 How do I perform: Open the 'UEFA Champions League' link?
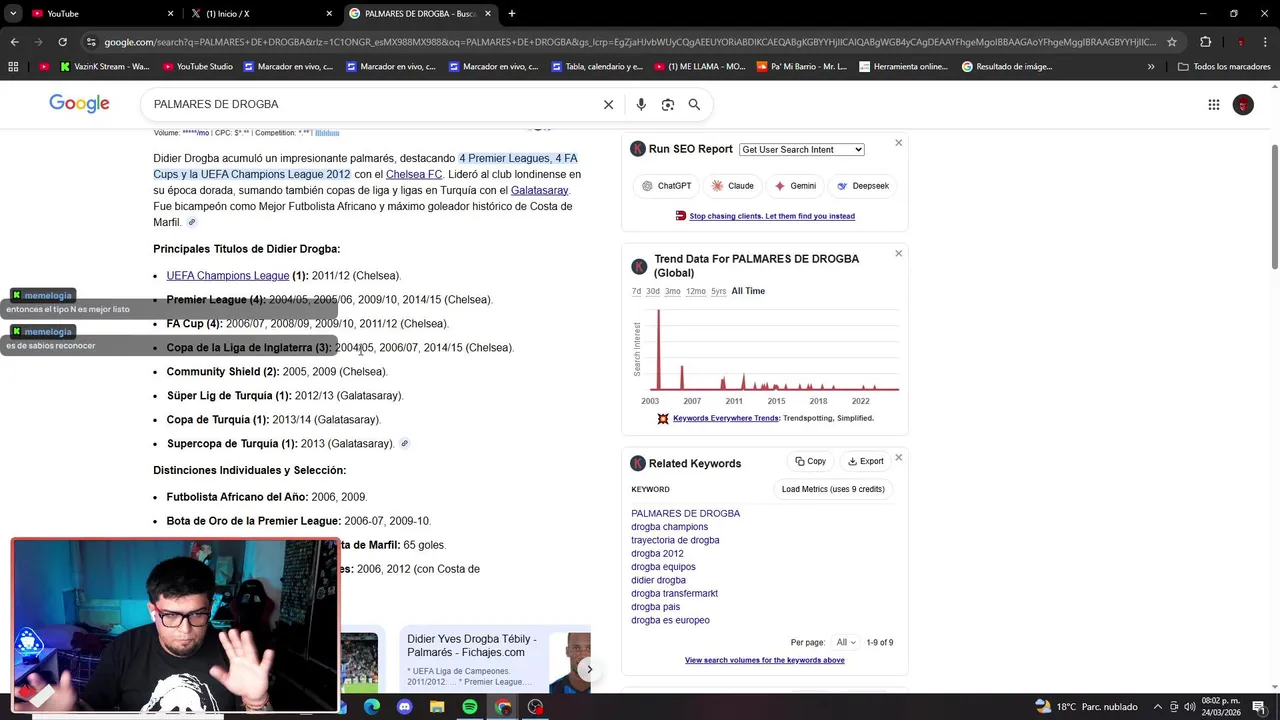click(x=228, y=276)
